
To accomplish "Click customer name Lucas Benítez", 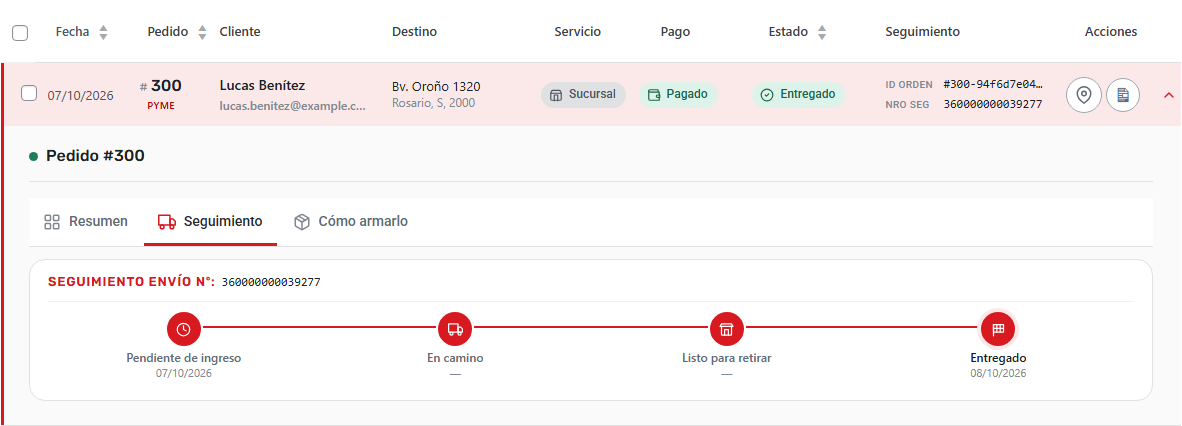I will (x=262, y=85).
